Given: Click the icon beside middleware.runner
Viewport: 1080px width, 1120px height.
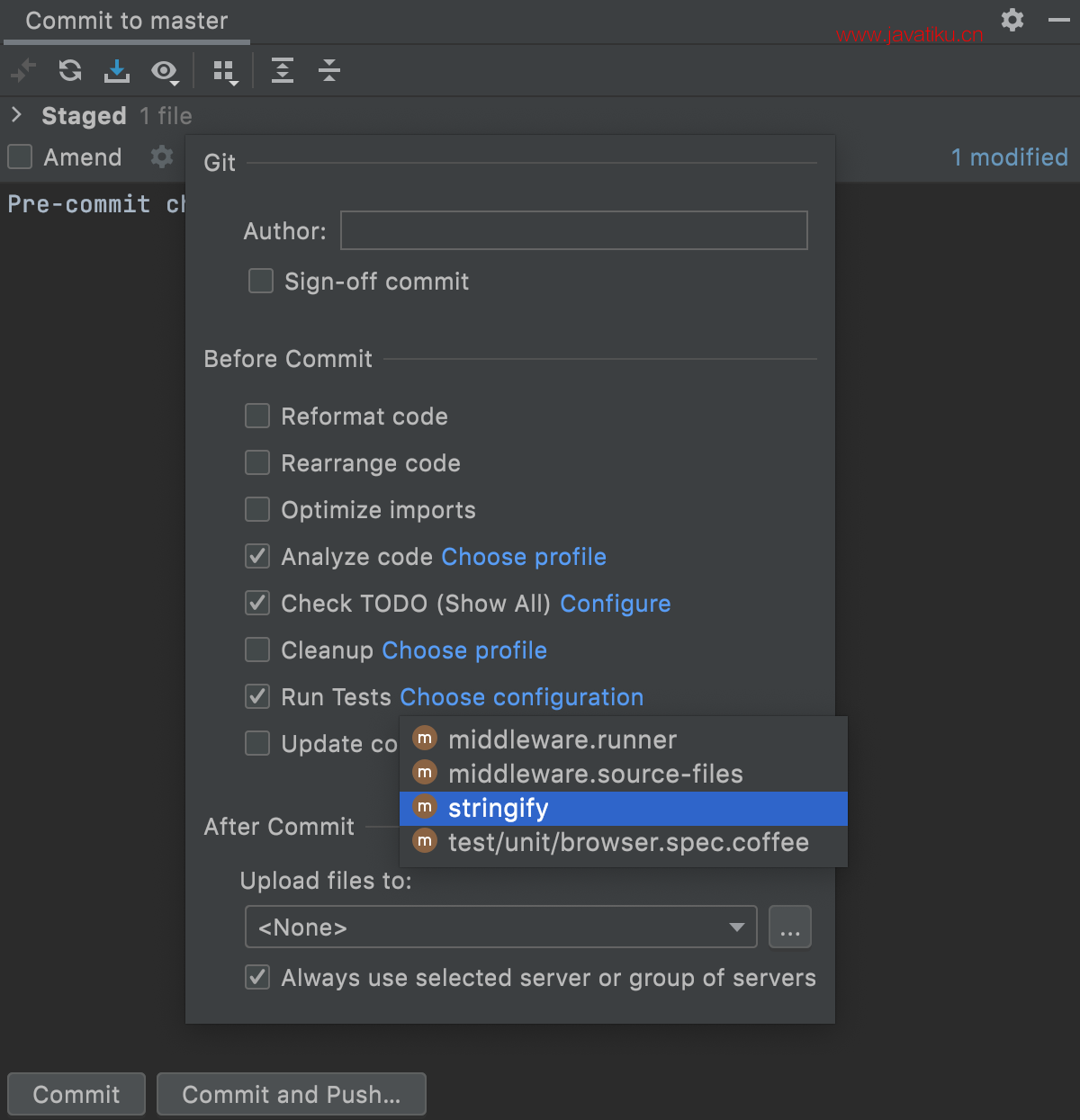Looking at the screenshot, I should [425, 739].
